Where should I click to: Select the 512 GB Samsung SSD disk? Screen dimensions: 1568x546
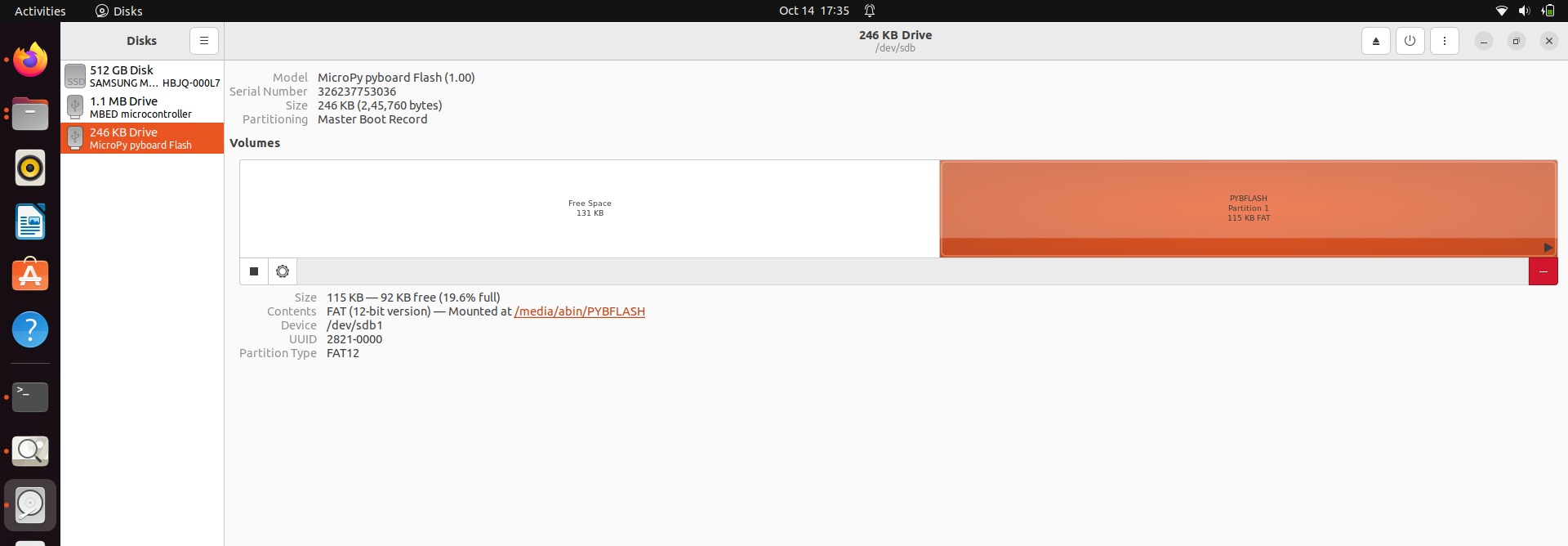[142, 76]
